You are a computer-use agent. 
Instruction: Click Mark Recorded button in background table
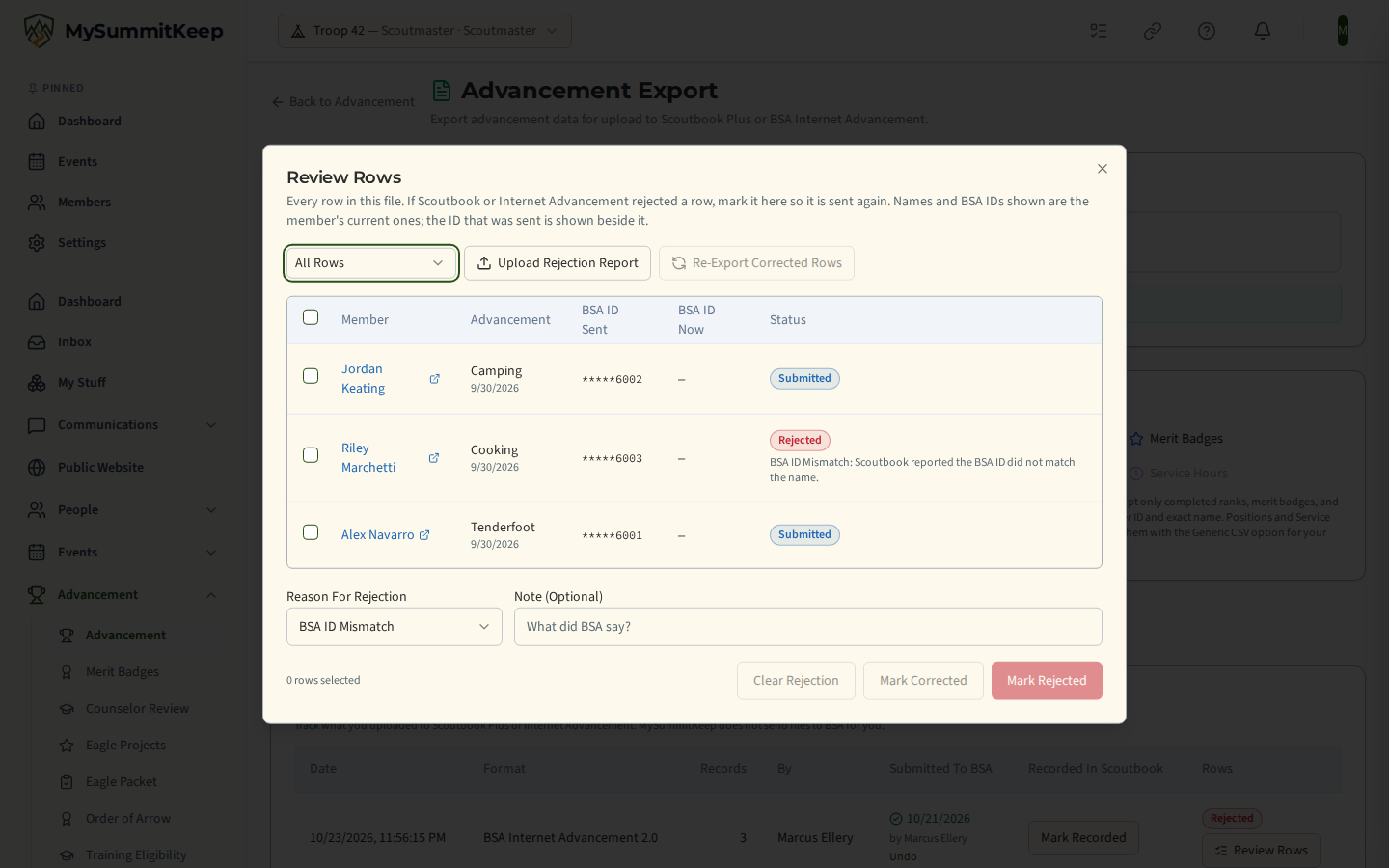tap(1083, 838)
